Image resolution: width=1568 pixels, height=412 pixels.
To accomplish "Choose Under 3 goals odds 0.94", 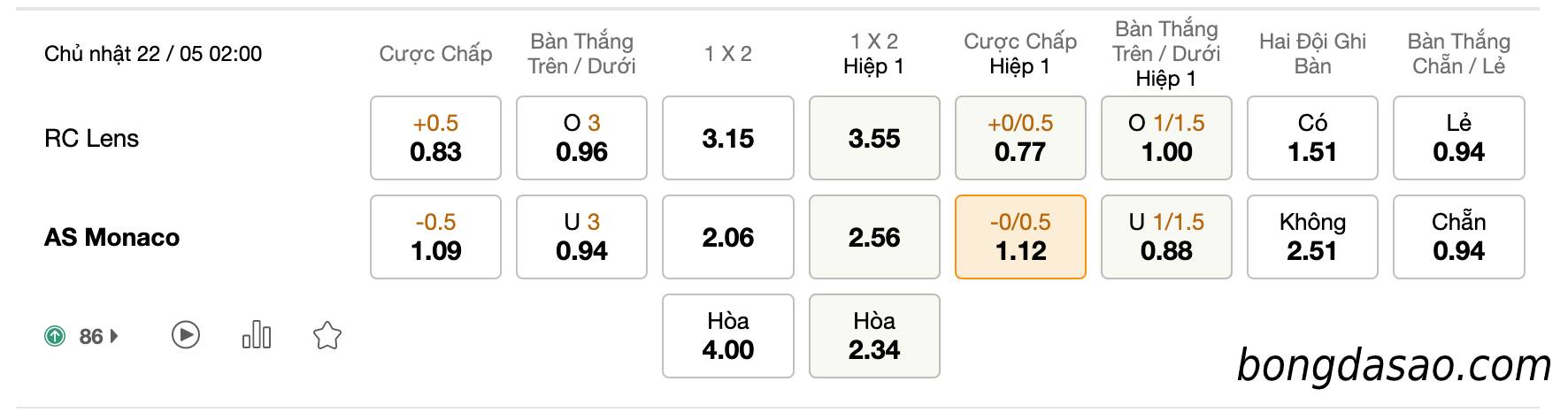I will click(581, 237).
